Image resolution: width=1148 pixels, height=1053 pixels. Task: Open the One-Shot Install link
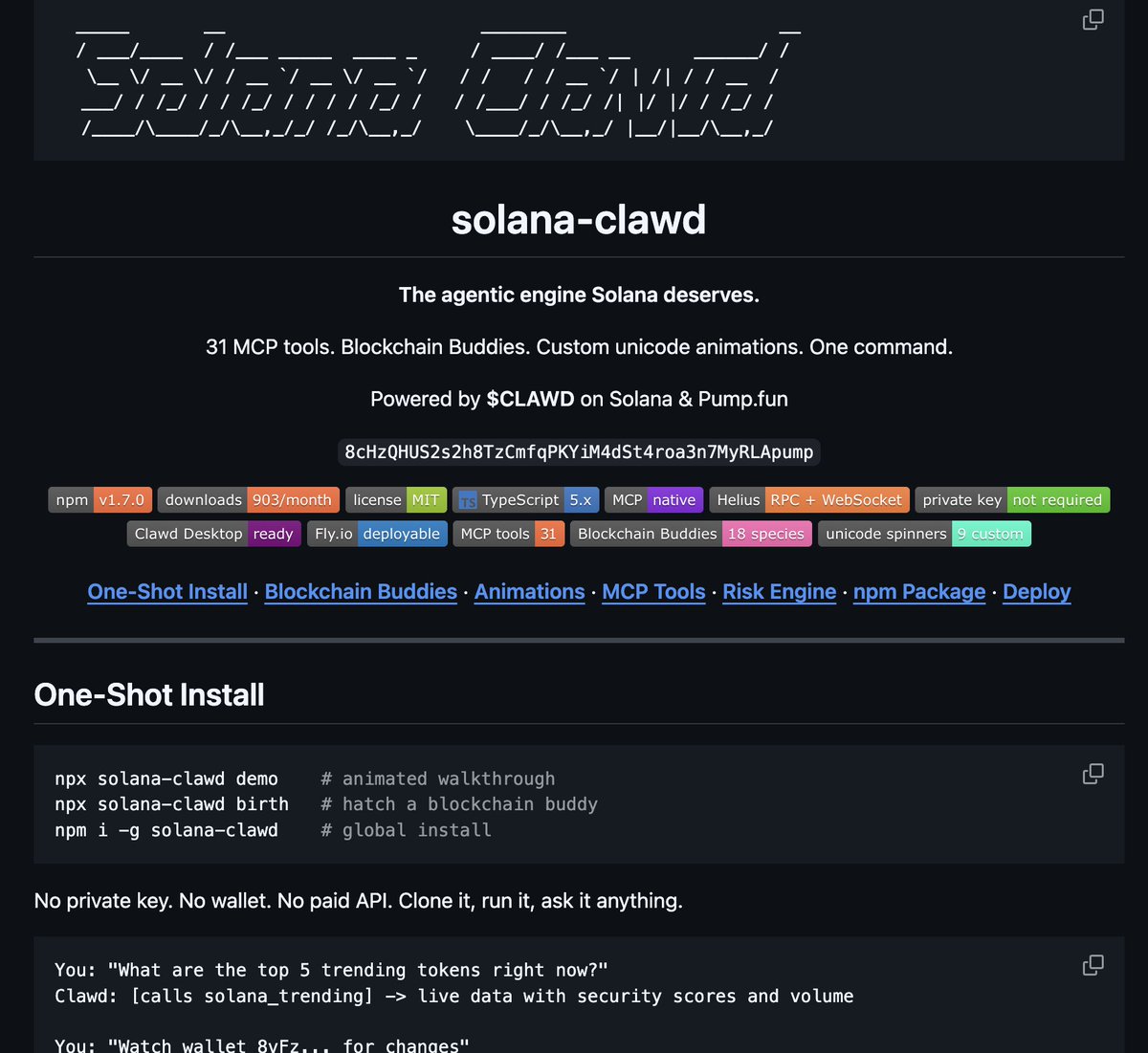click(167, 592)
